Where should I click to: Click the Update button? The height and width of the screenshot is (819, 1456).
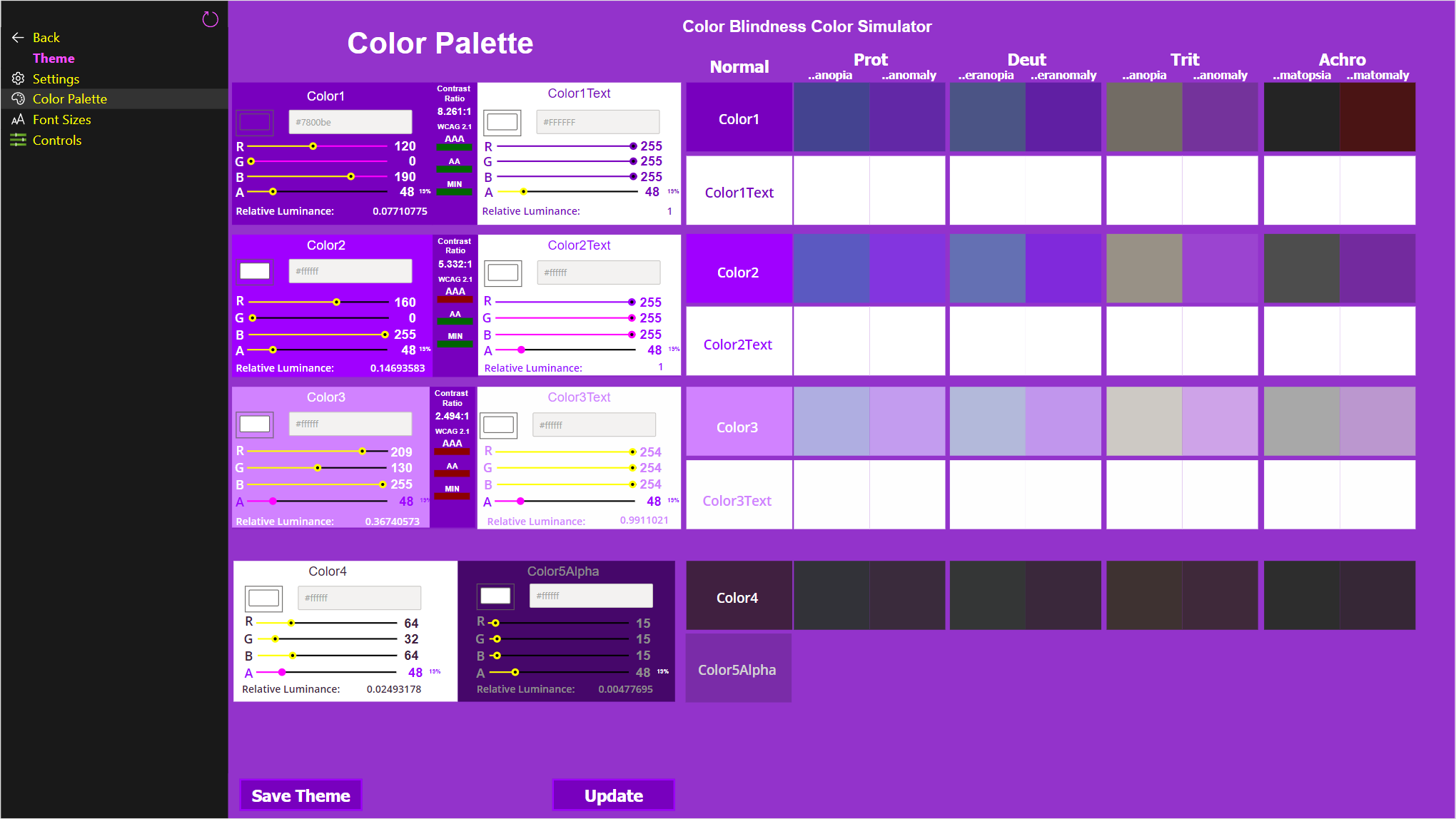click(x=612, y=795)
